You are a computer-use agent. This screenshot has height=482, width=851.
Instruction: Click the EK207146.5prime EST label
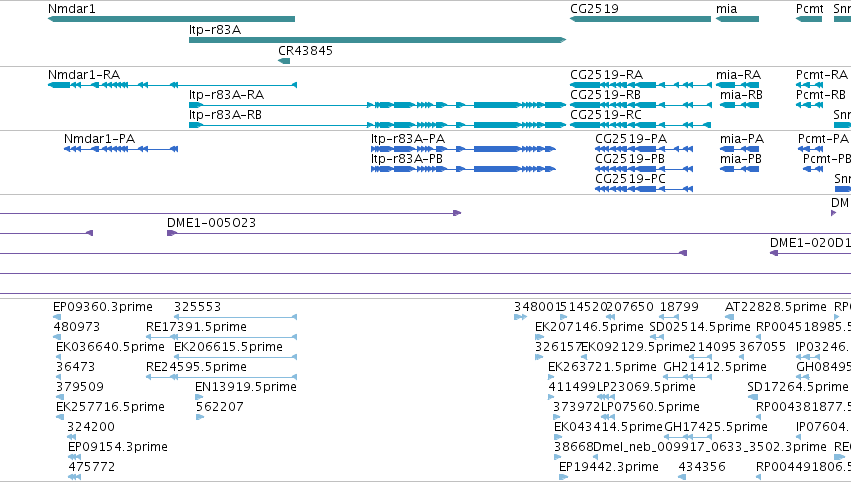click(x=589, y=327)
